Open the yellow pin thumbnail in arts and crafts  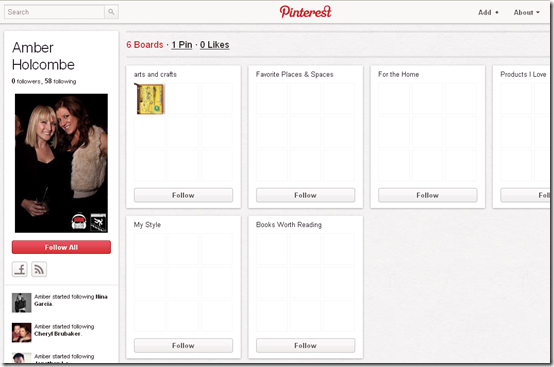(149, 99)
